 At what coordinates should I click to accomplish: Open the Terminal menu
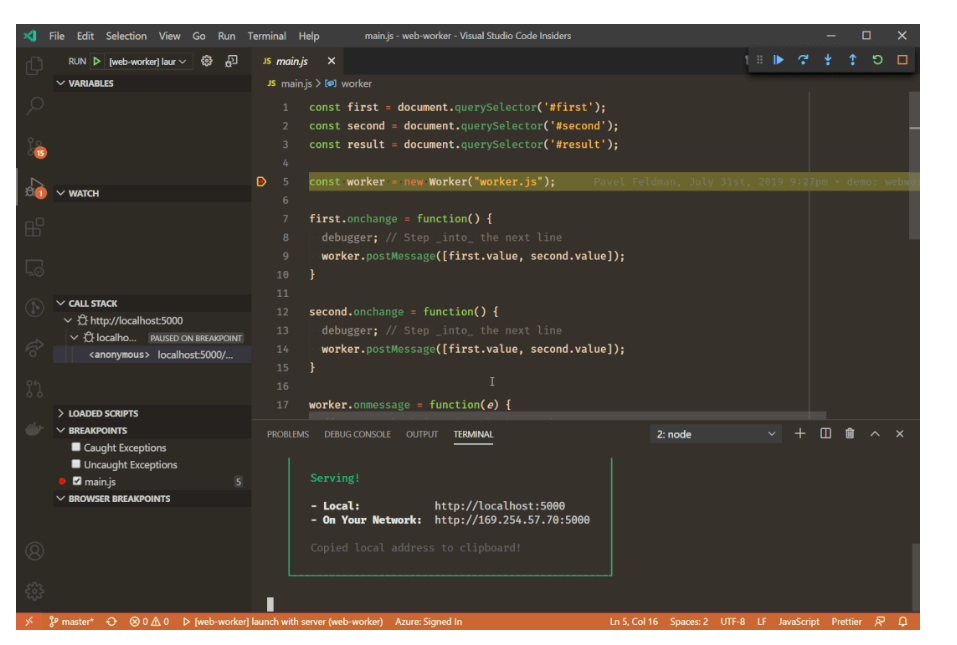click(267, 36)
